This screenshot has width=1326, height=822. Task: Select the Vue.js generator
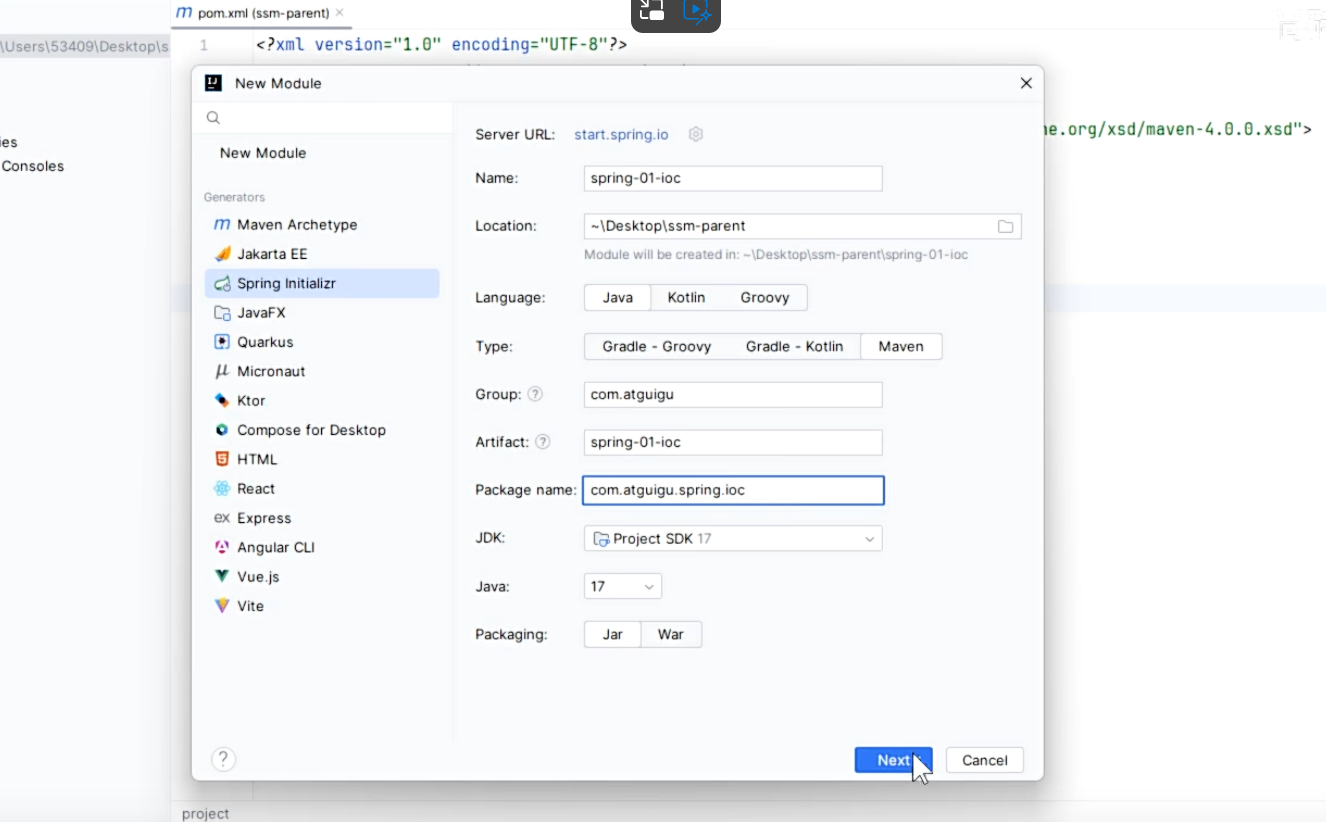(x=321, y=576)
